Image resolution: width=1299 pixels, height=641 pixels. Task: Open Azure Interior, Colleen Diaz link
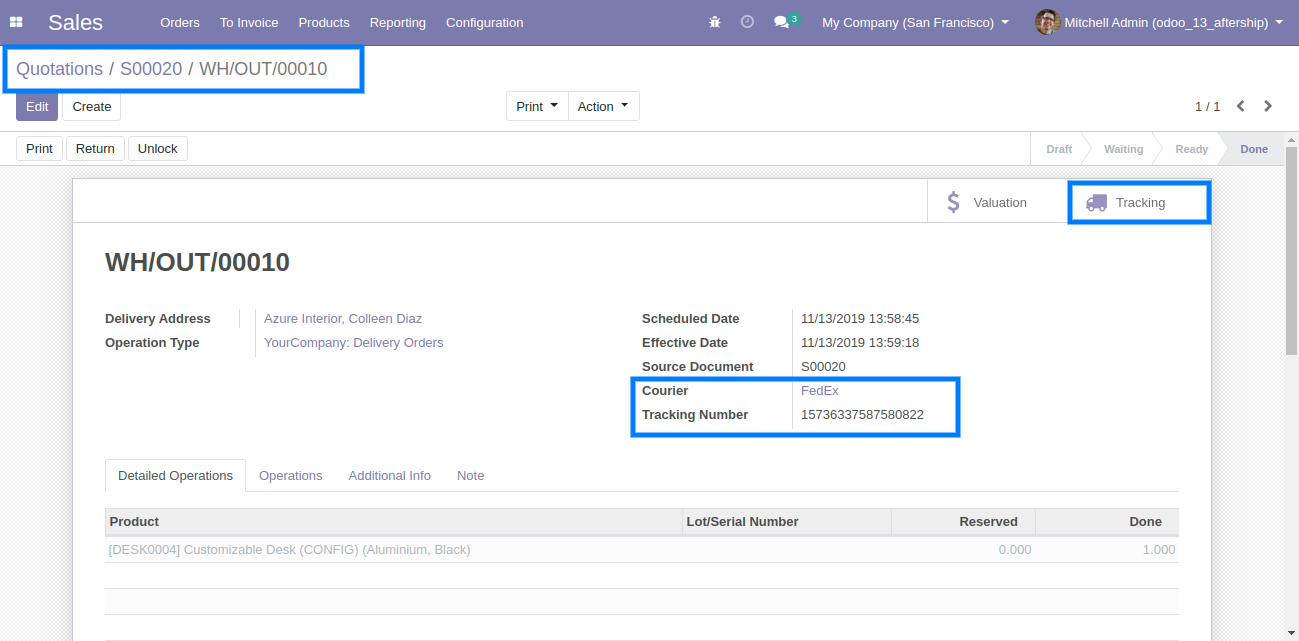click(x=343, y=319)
